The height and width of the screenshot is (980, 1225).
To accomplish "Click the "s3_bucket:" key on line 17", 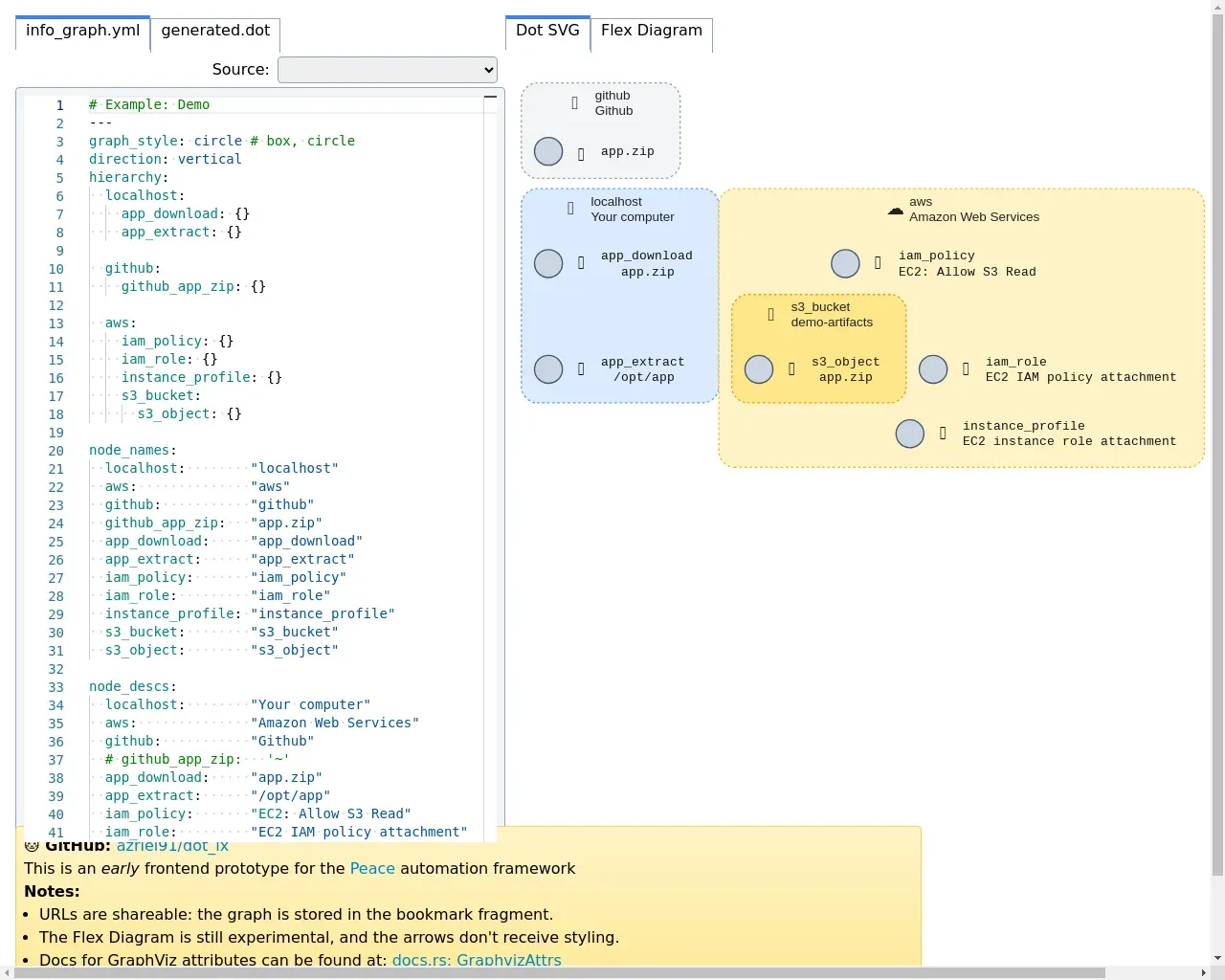I will click(161, 396).
